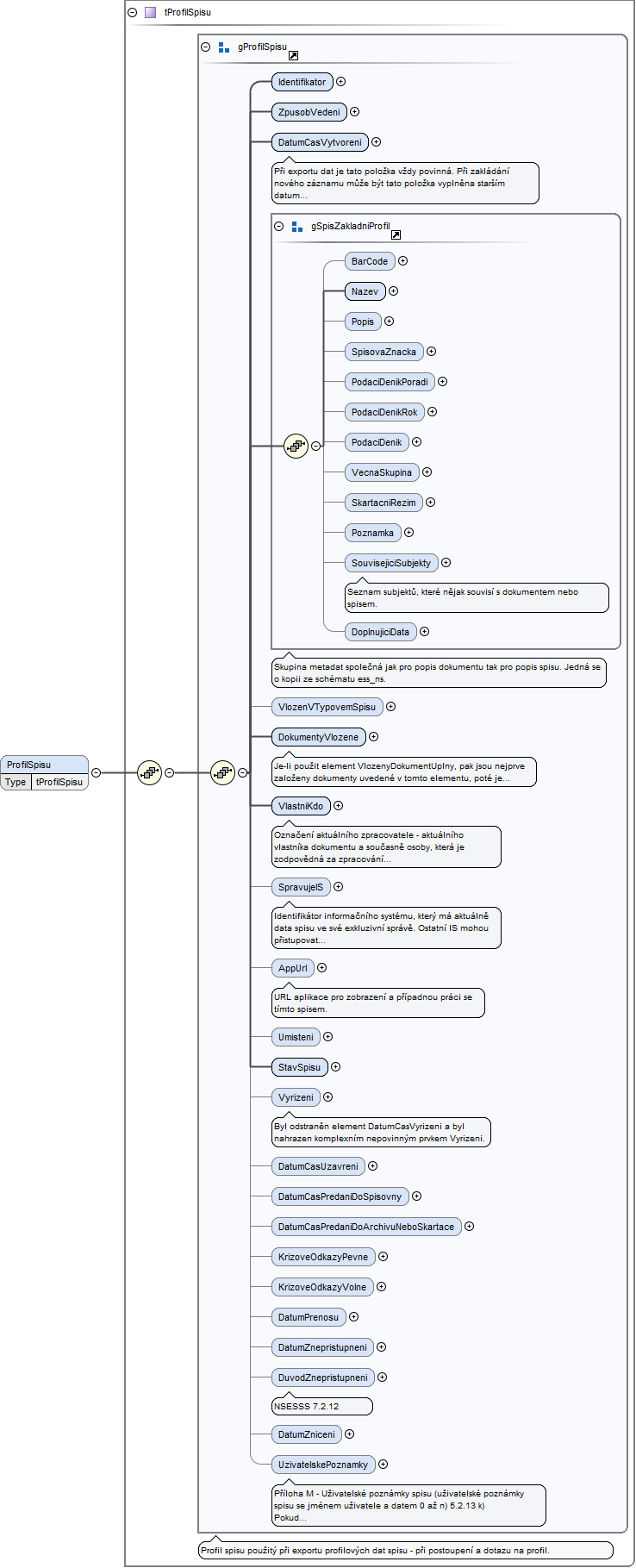Expand the BarCode element

coord(403,261)
